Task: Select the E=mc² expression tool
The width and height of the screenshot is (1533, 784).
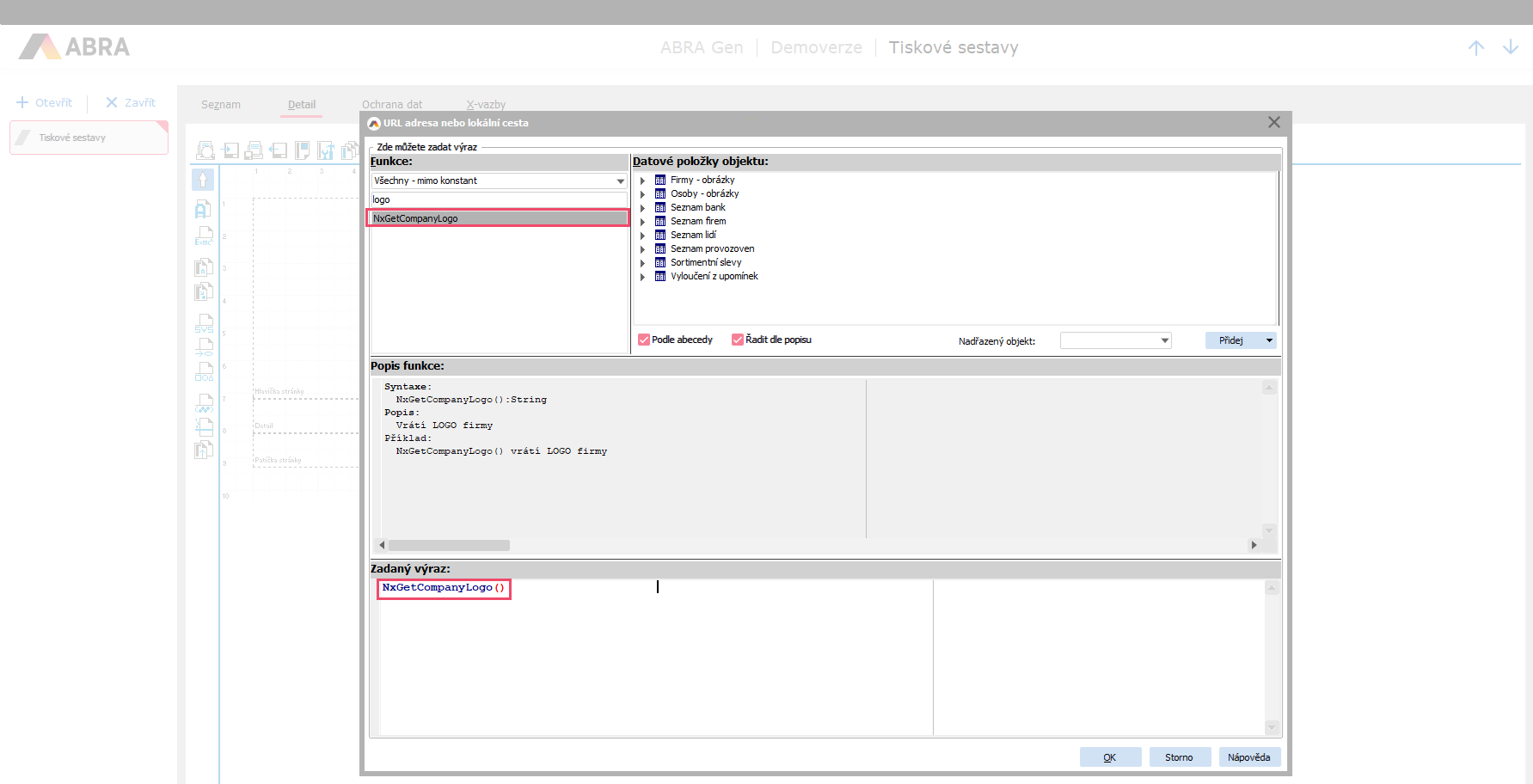Action: pyautogui.click(x=204, y=236)
